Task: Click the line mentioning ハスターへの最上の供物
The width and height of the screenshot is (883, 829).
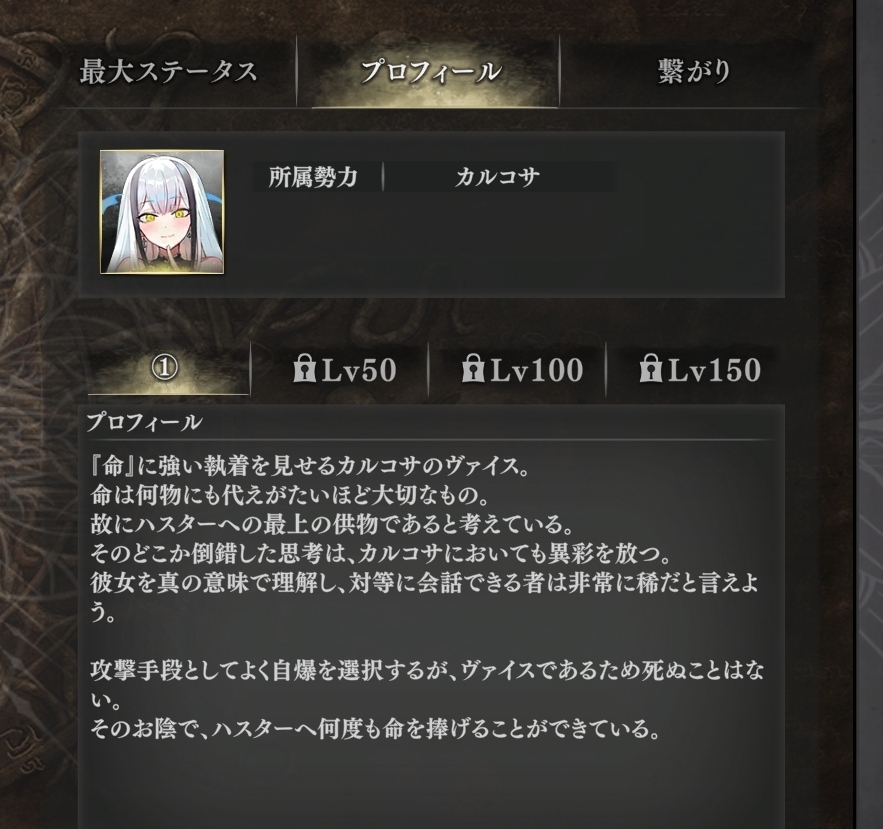Action: pyautogui.click(x=331, y=525)
